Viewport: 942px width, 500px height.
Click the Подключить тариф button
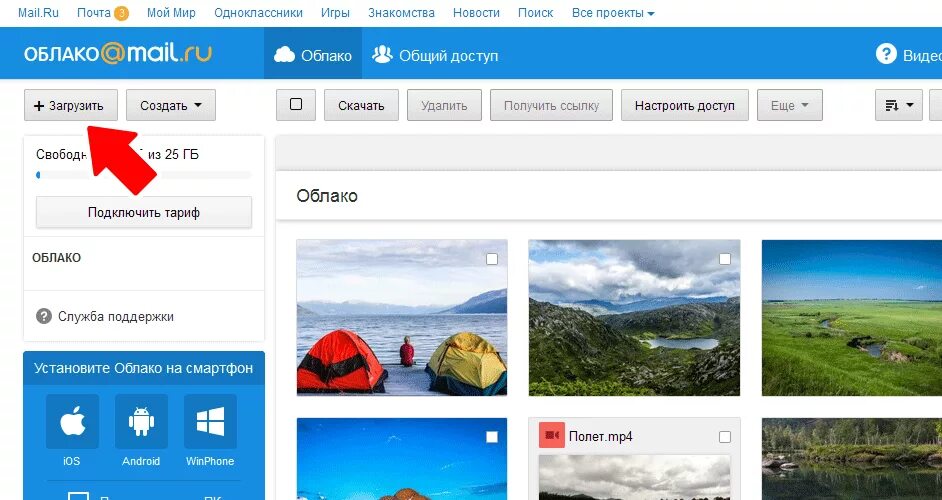(x=144, y=212)
